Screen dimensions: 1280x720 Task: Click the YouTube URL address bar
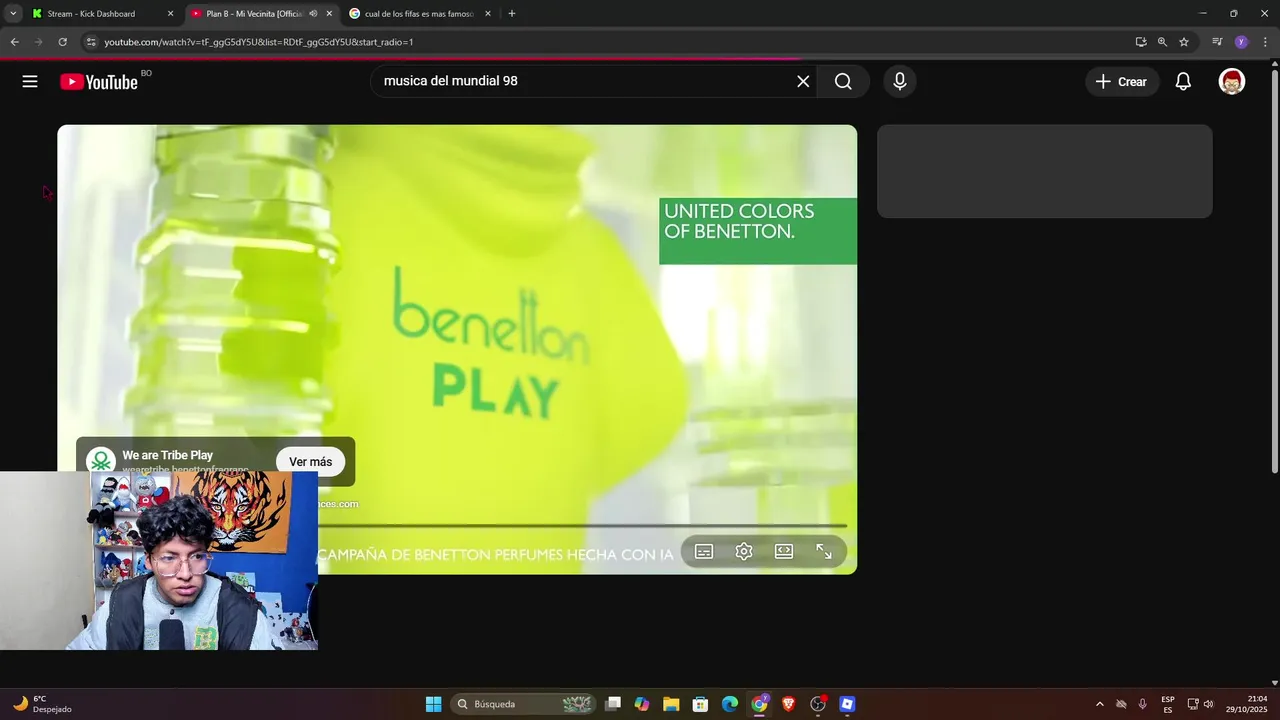(x=600, y=42)
